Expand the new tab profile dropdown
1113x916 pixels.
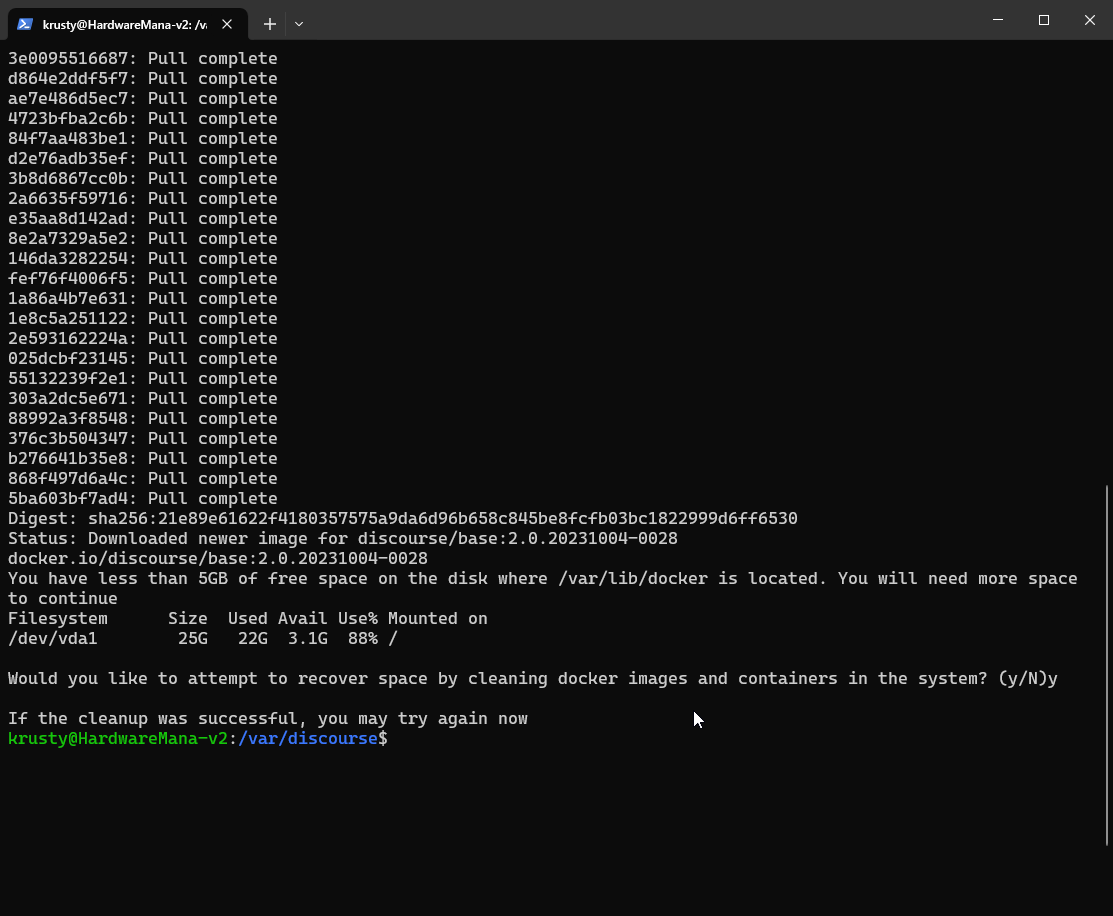pos(299,24)
